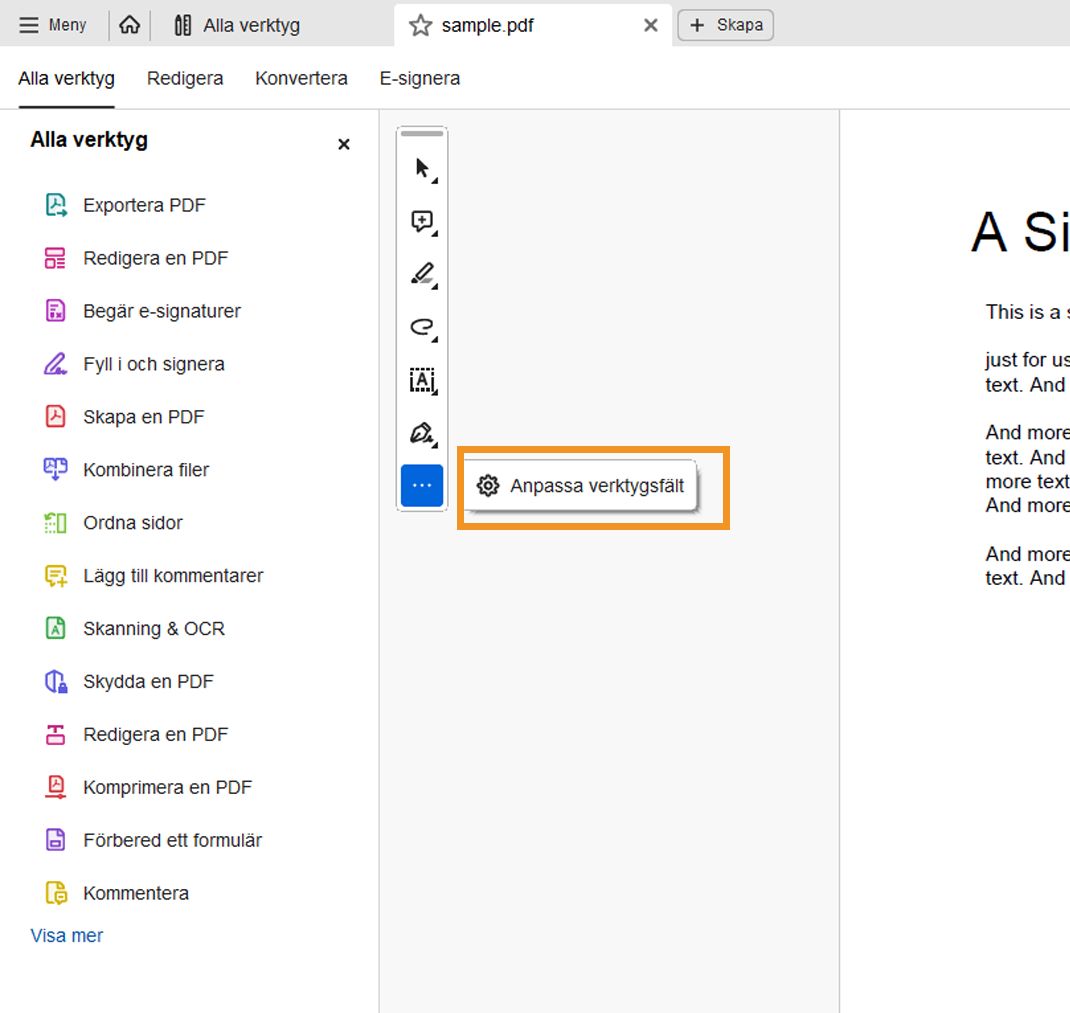Go to the Home icon

tap(129, 25)
